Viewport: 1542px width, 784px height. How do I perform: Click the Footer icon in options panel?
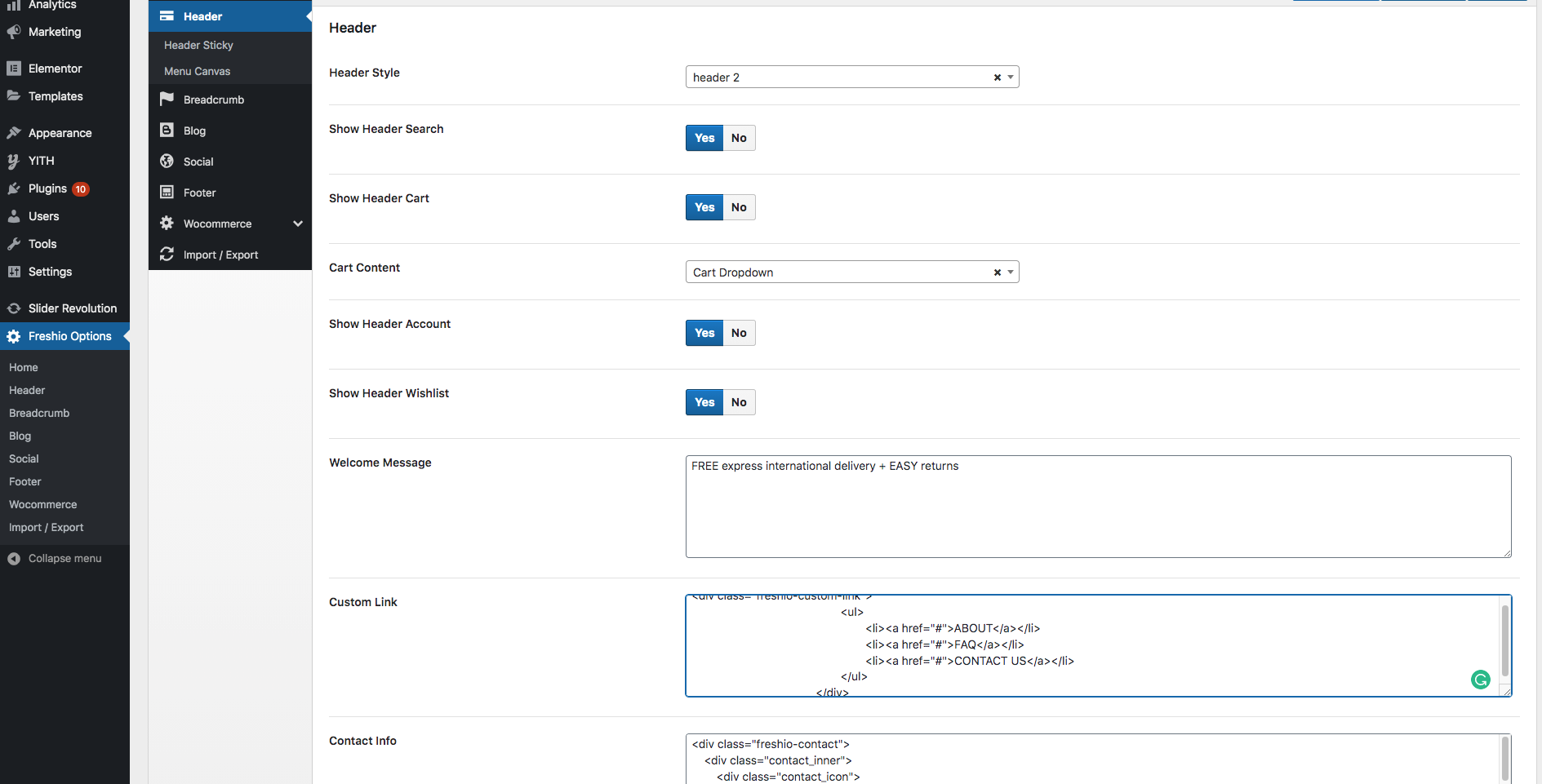(167, 193)
